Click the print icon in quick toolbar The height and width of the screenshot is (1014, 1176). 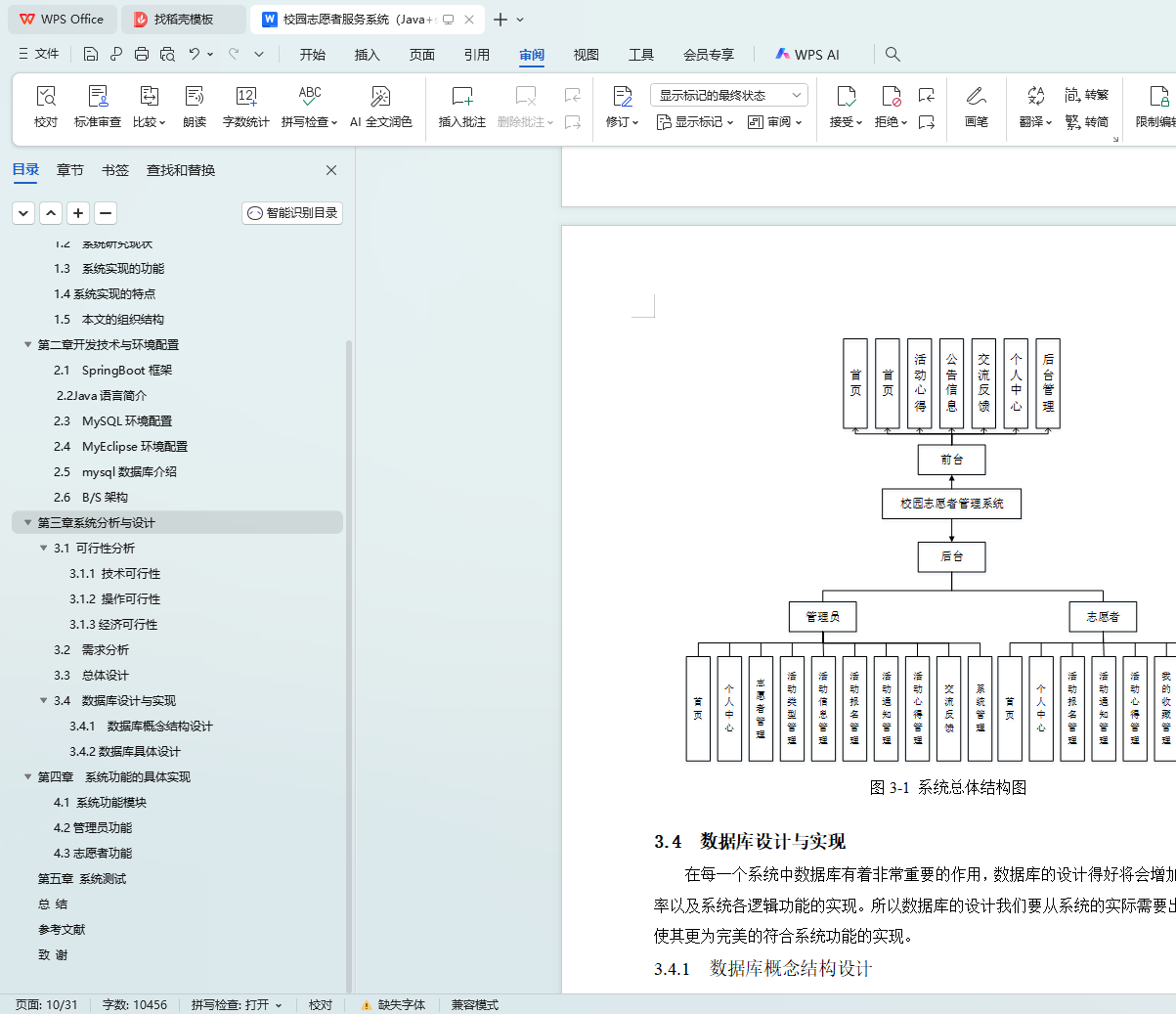142,54
